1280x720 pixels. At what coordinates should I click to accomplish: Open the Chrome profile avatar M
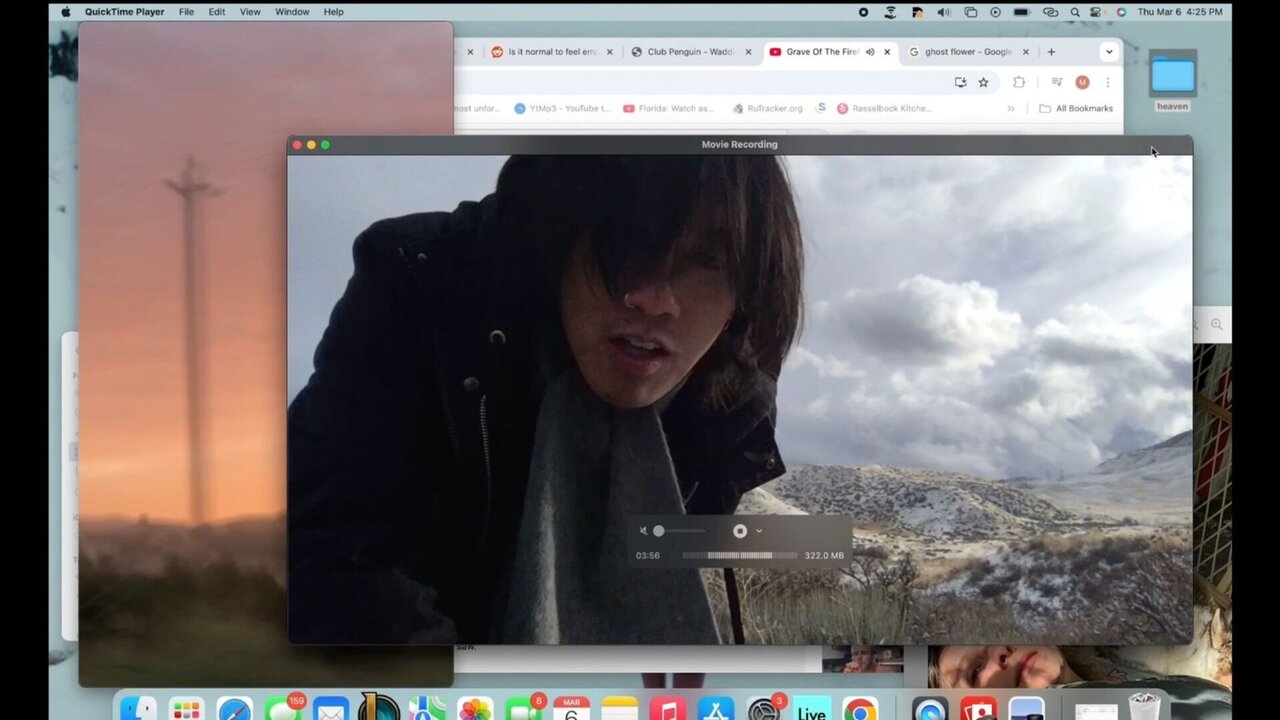(1082, 82)
